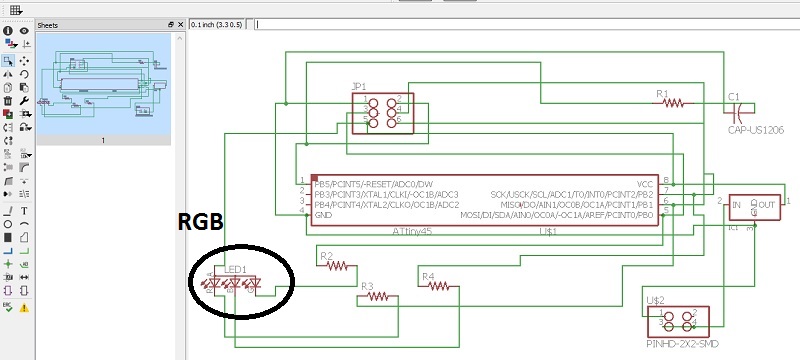Select the Name tool
The height and width of the screenshot is (360, 800).
(8, 154)
